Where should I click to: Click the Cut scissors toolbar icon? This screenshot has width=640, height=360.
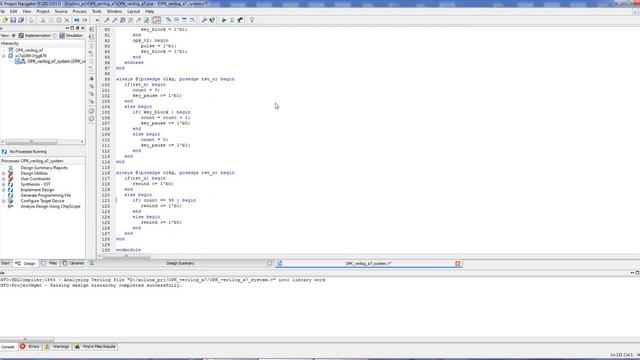(x=43, y=20)
